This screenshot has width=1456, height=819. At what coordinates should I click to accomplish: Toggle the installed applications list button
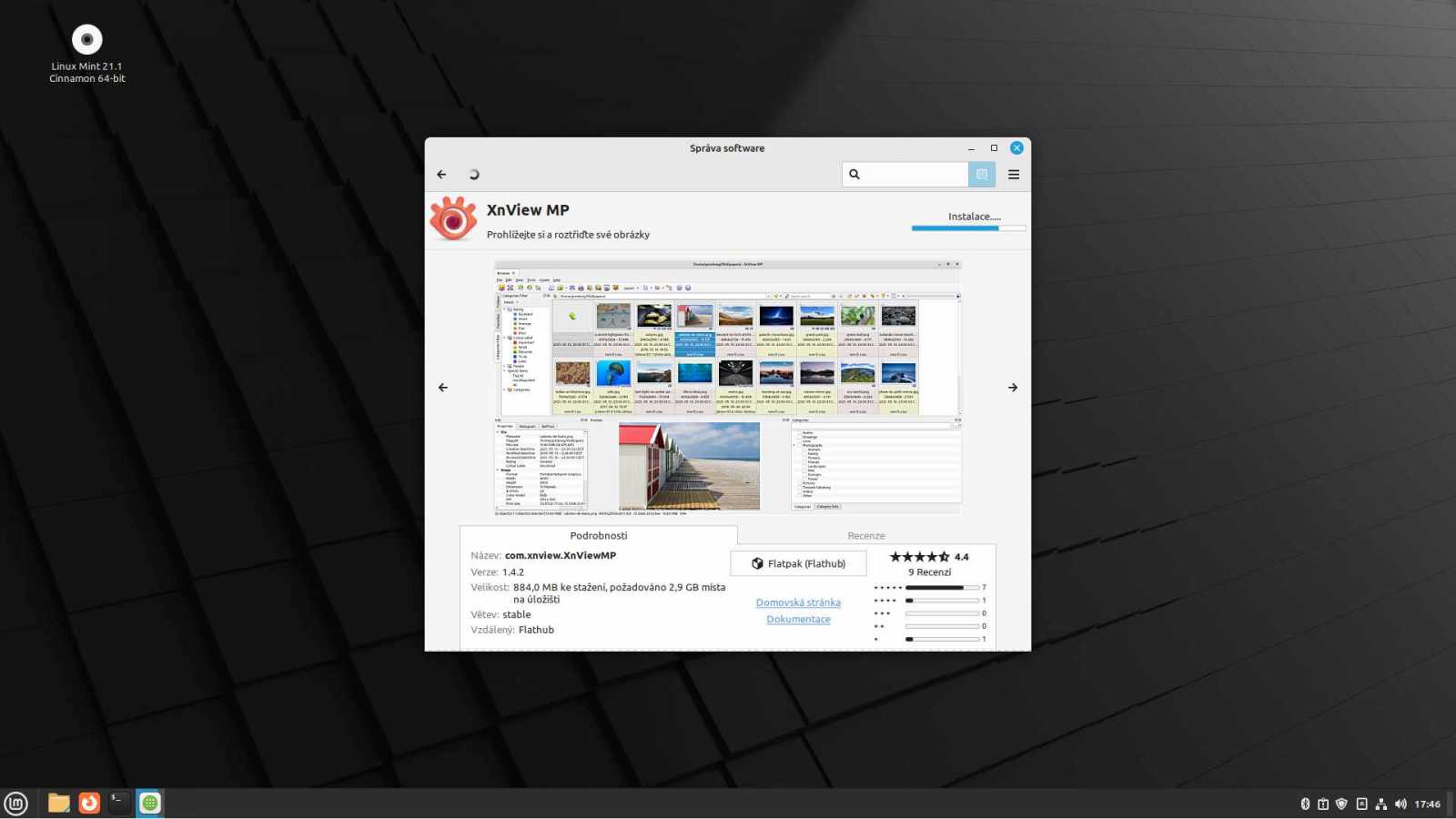[982, 175]
